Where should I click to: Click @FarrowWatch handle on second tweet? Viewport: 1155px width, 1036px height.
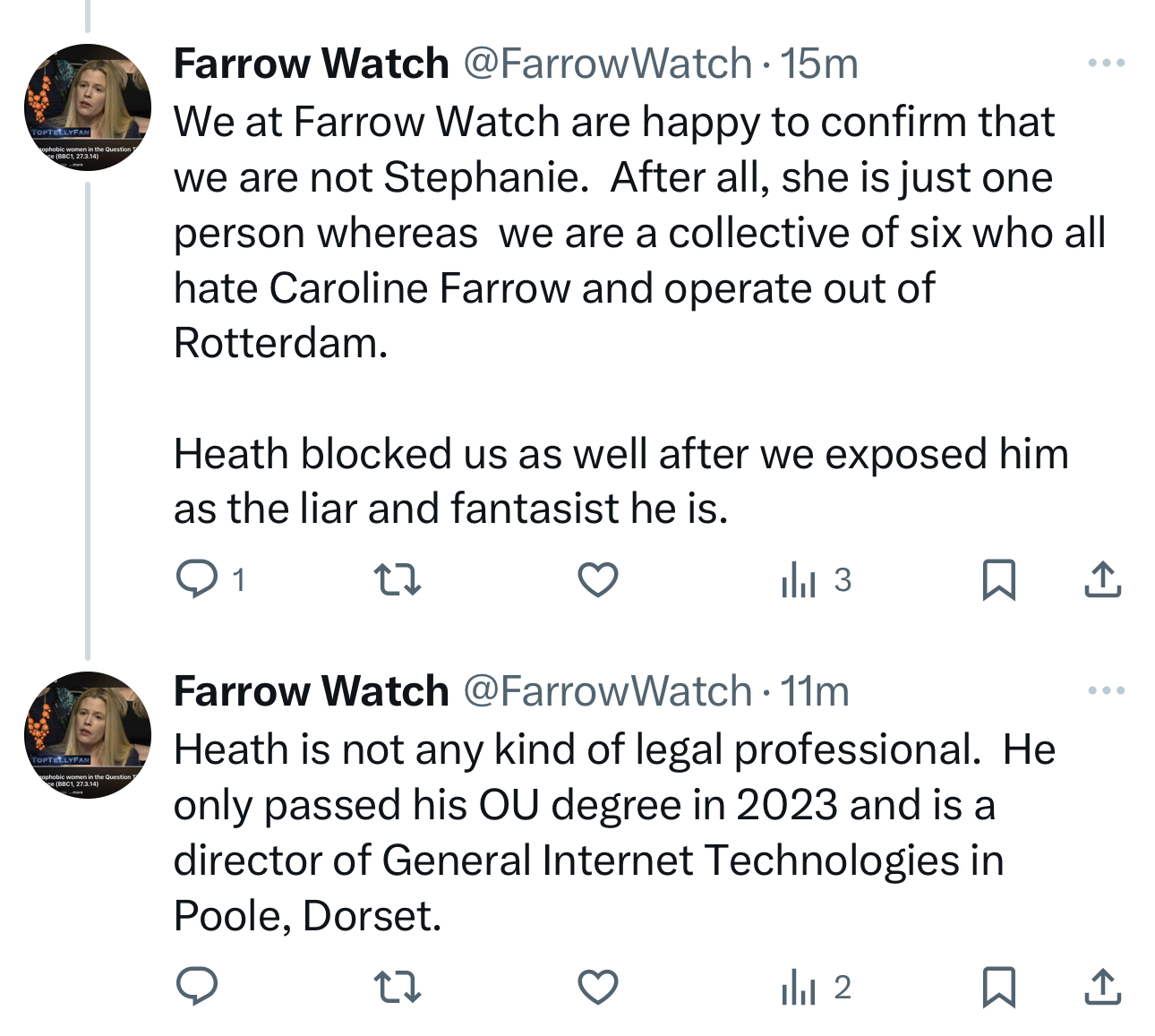tap(607, 691)
